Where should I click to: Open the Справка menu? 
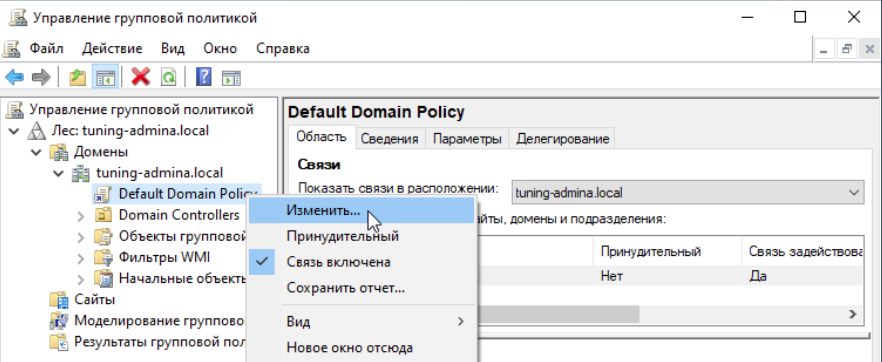tap(282, 48)
